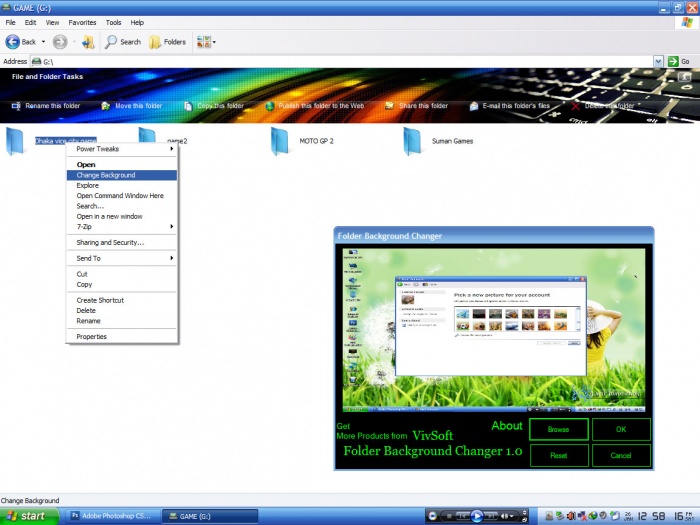Click the VivSoft link
The height and width of the screenshot is (525, 700).
coord(433,435)
